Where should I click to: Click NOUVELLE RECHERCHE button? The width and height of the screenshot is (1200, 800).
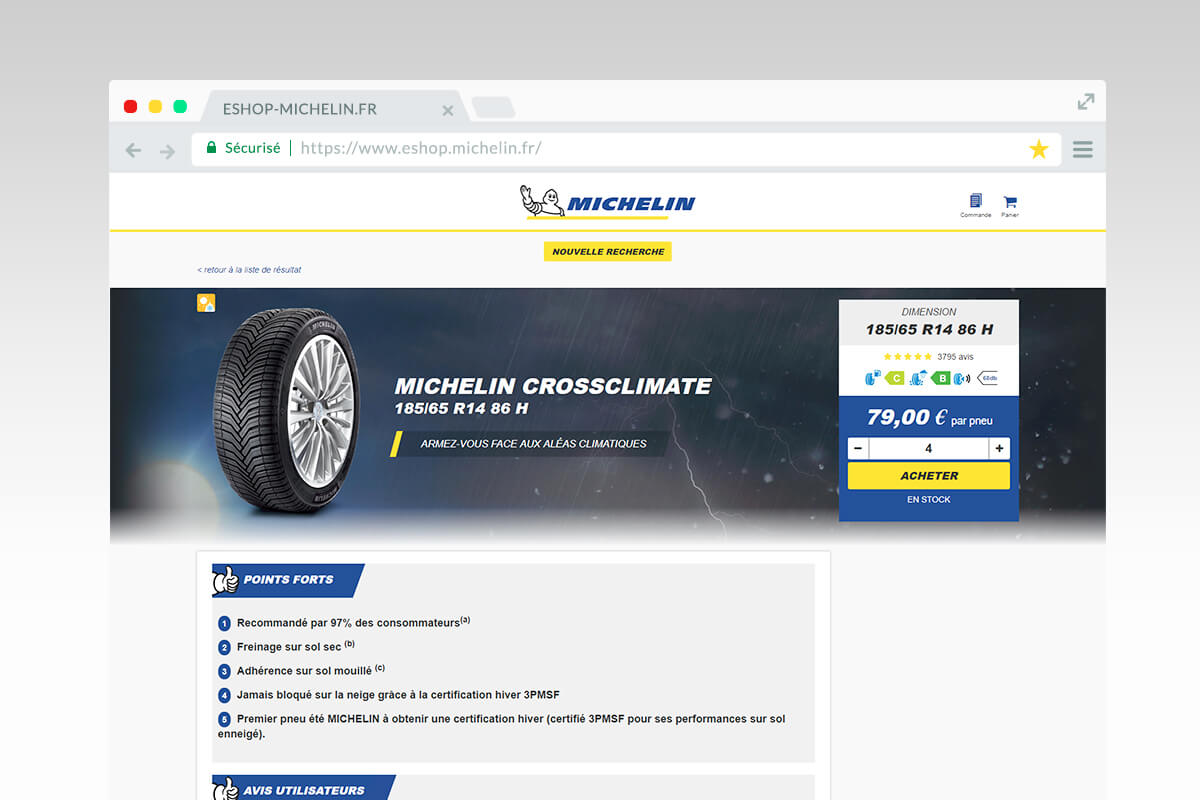(608, 252)
